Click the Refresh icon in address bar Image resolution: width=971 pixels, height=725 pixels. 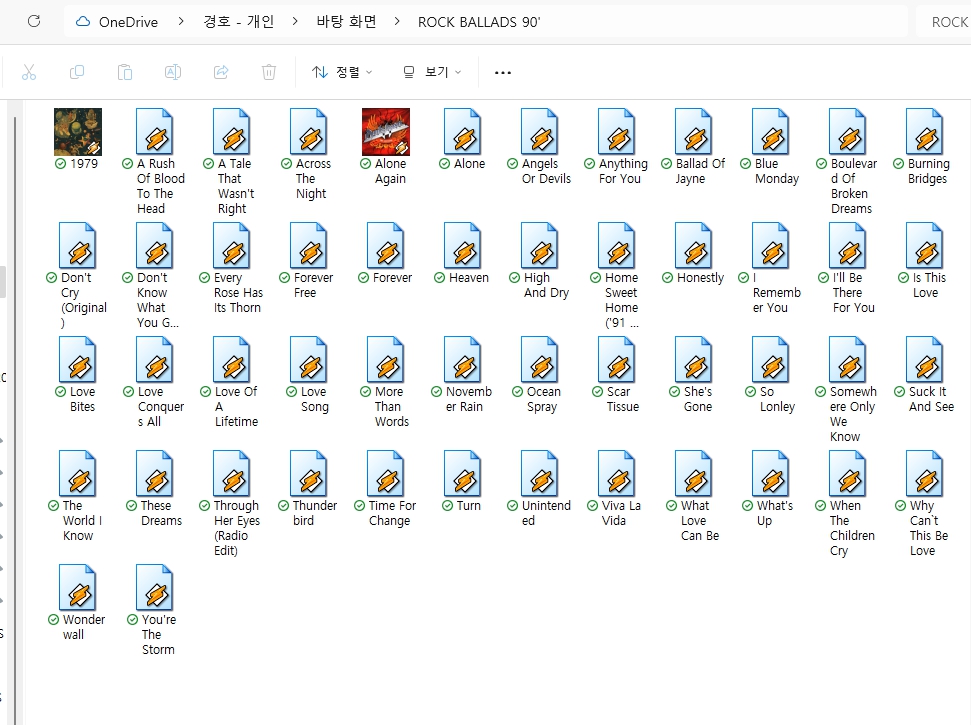click(34, 21)
